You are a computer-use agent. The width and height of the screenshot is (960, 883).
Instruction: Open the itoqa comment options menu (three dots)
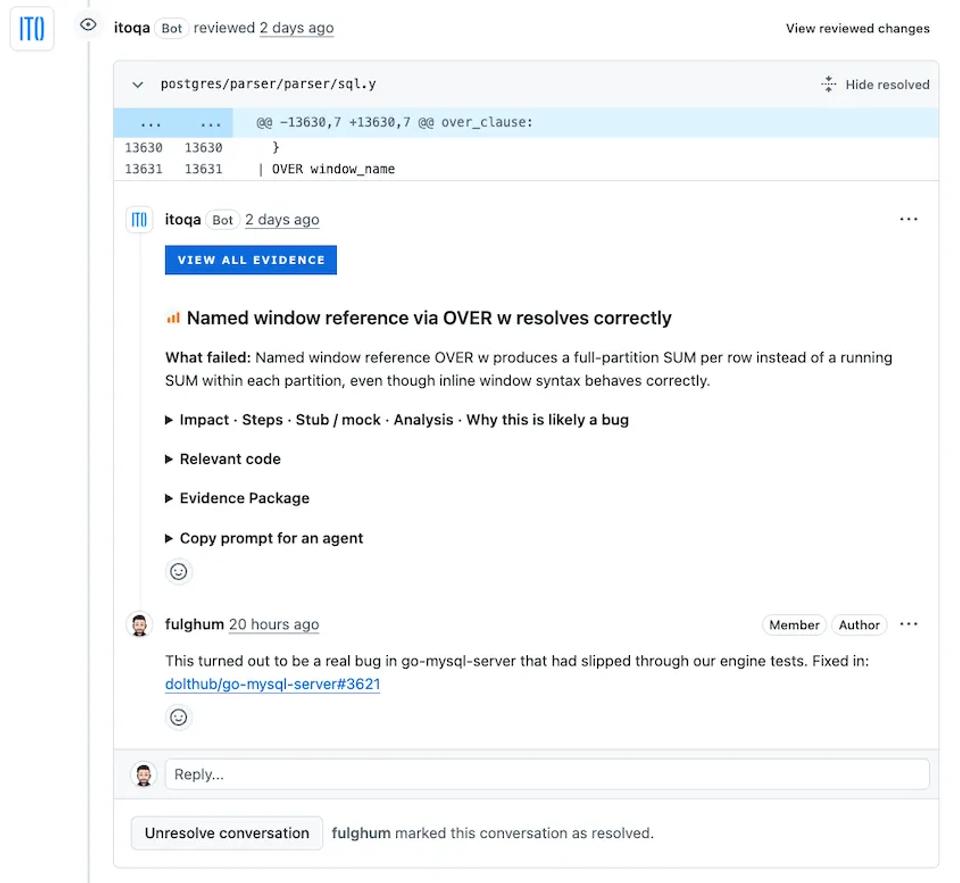point(909,219)
